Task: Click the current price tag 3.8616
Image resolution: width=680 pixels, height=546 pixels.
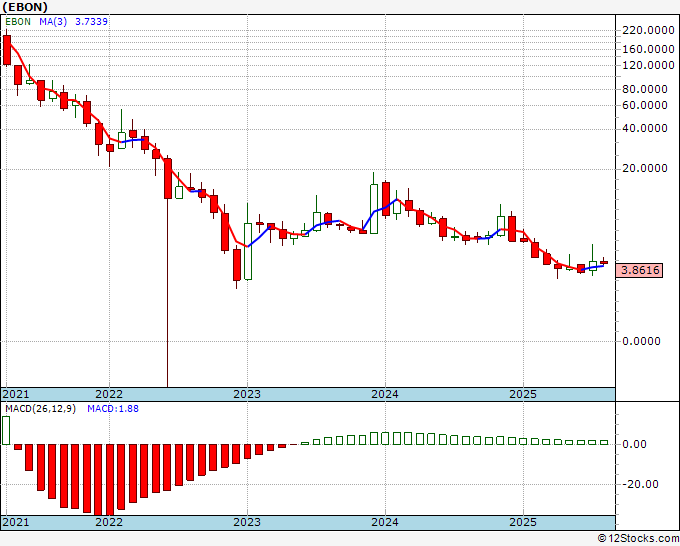Action: click(640, 270)
